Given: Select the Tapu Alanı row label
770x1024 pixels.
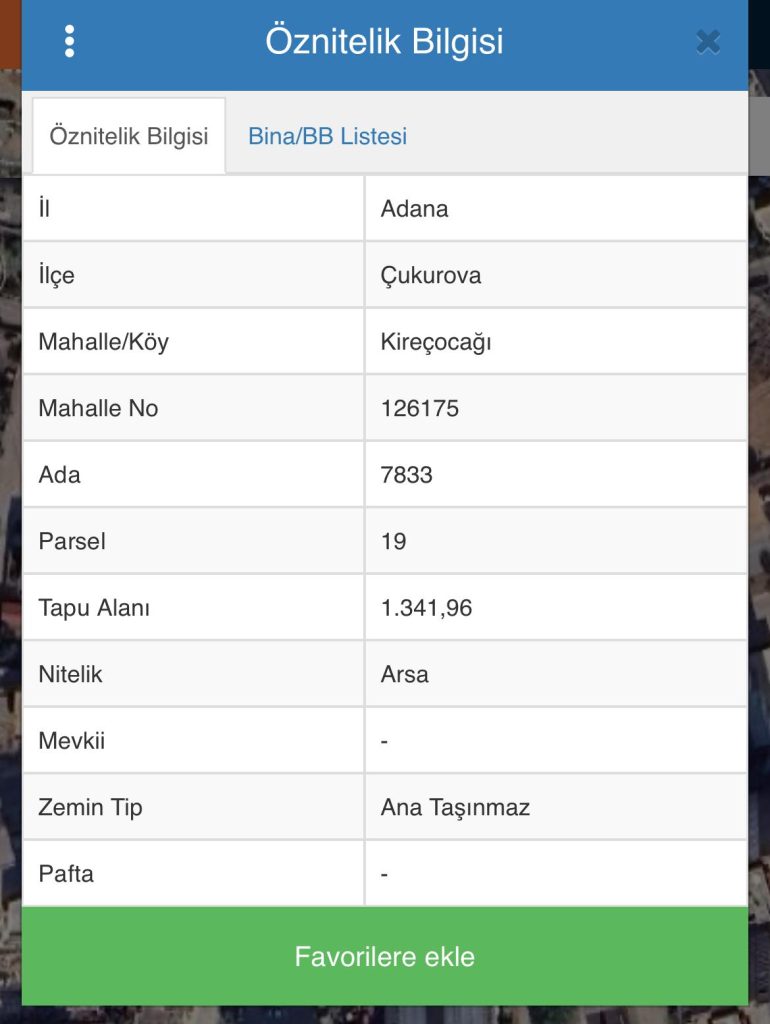Looking at the screenshot, I should [94, 607].
